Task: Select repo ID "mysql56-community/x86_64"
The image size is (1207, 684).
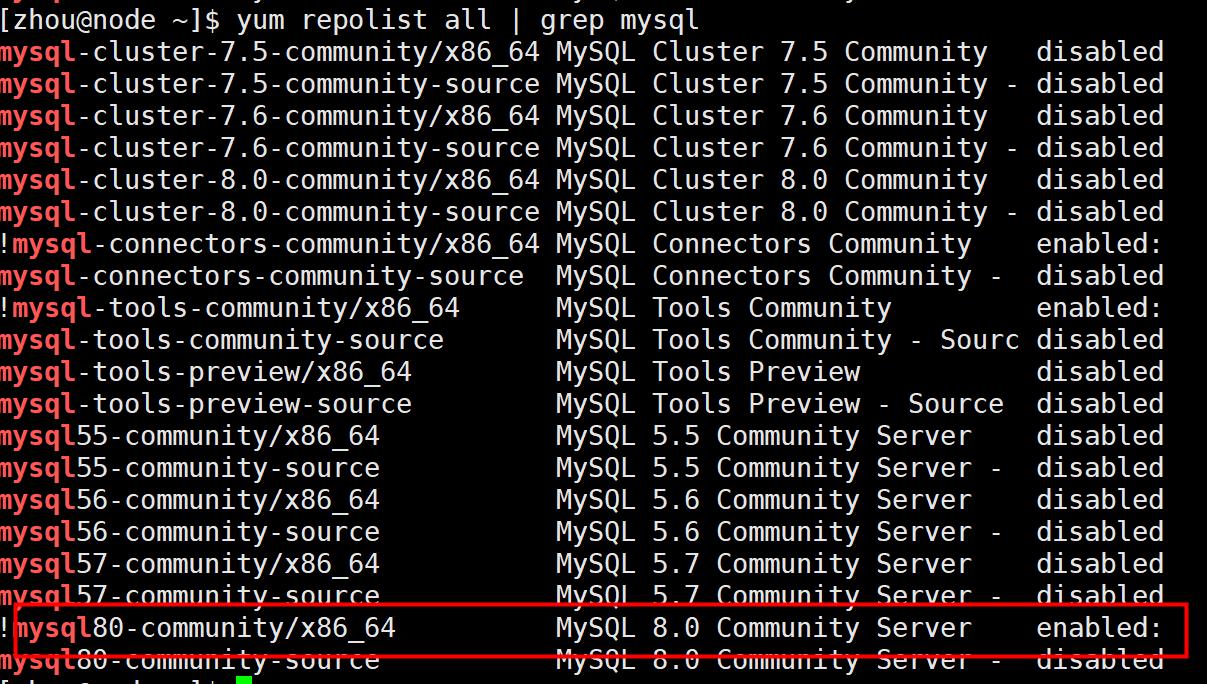Action: [190, 500]
